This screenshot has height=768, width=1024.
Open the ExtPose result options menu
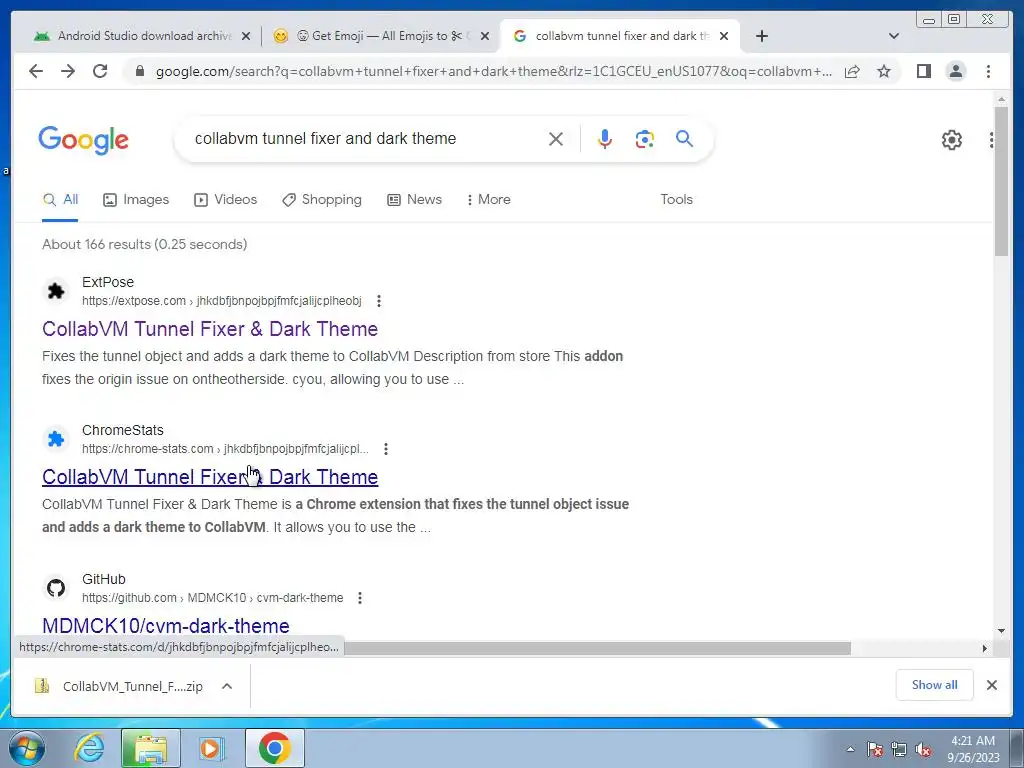point(379,301)
